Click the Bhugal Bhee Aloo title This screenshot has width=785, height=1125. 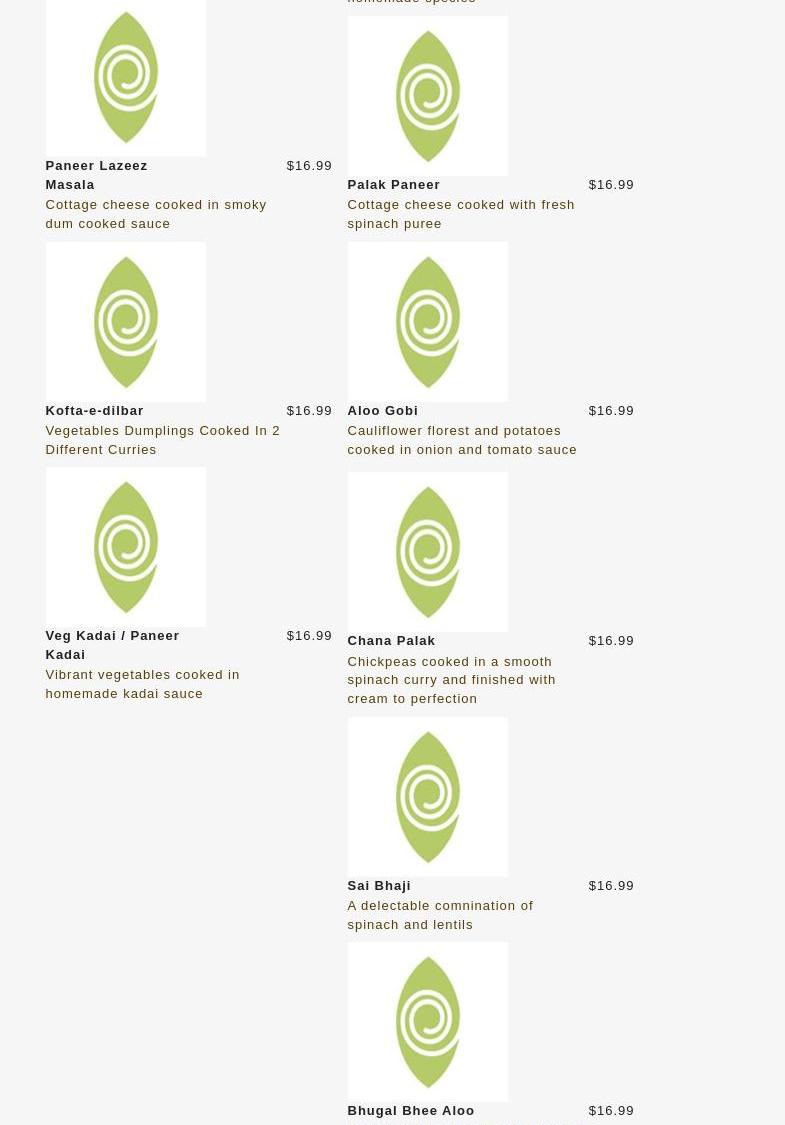[x=410, y=1111]
